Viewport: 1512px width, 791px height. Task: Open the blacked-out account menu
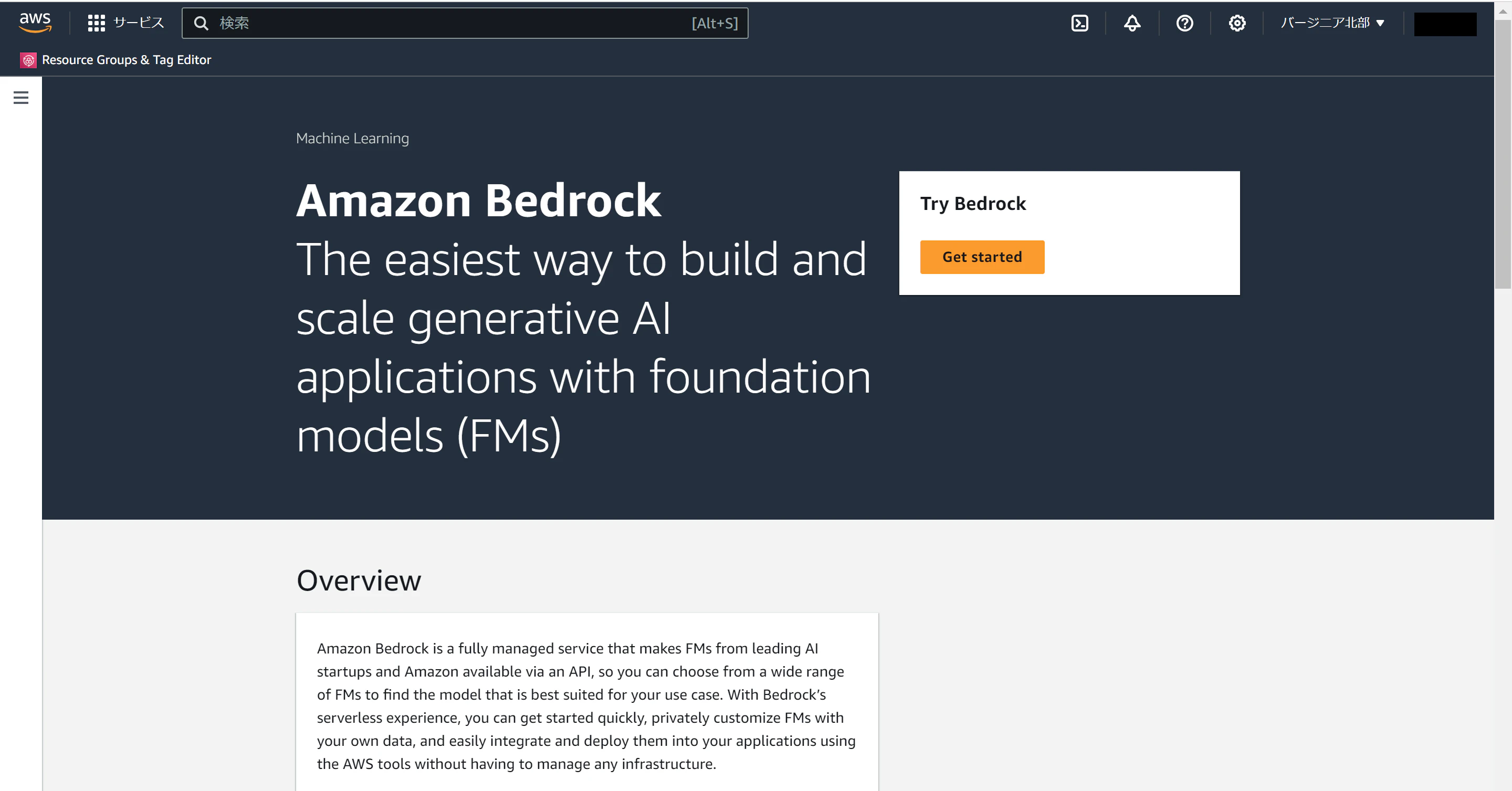(1445, 24)
